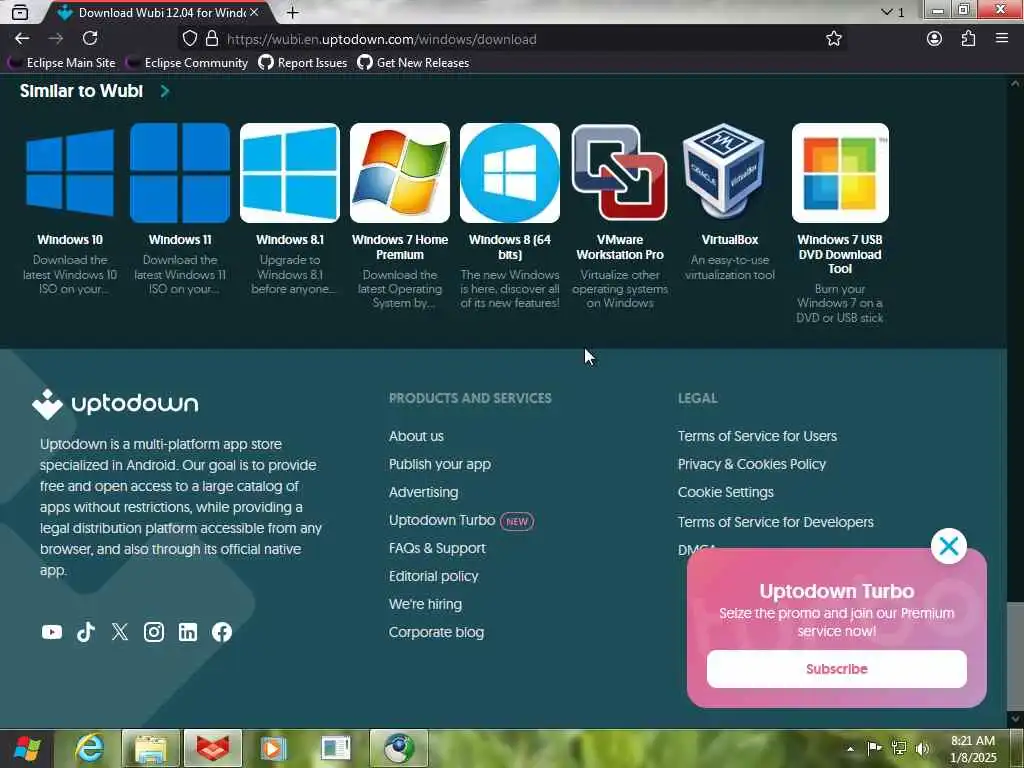The width and height of the screenshot is (1024, 768).
Task: Open the Windows 8.1 app icon
Action: [290, 173]
